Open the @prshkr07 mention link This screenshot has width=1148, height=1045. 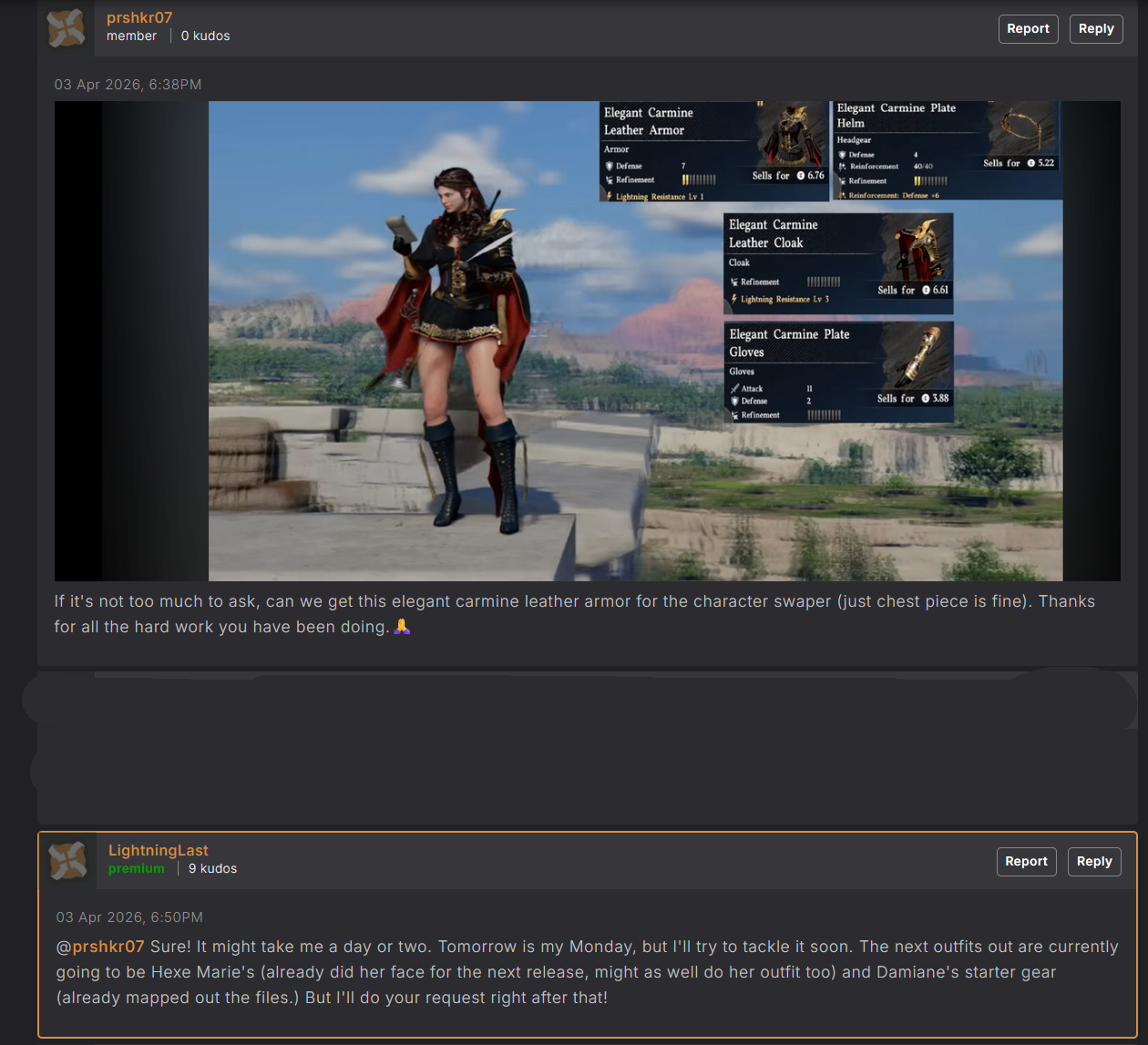100,947
